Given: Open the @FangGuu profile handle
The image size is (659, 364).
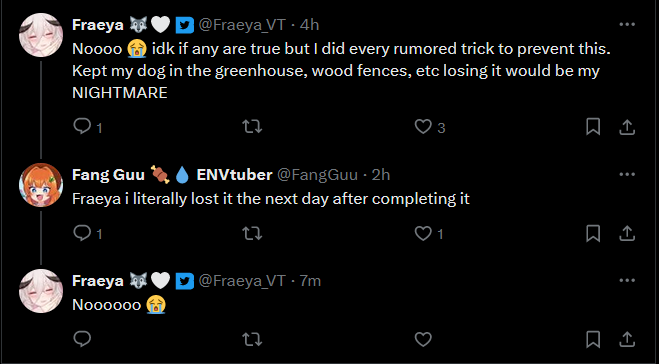Looking at the screenshot, I should point(317,174).
